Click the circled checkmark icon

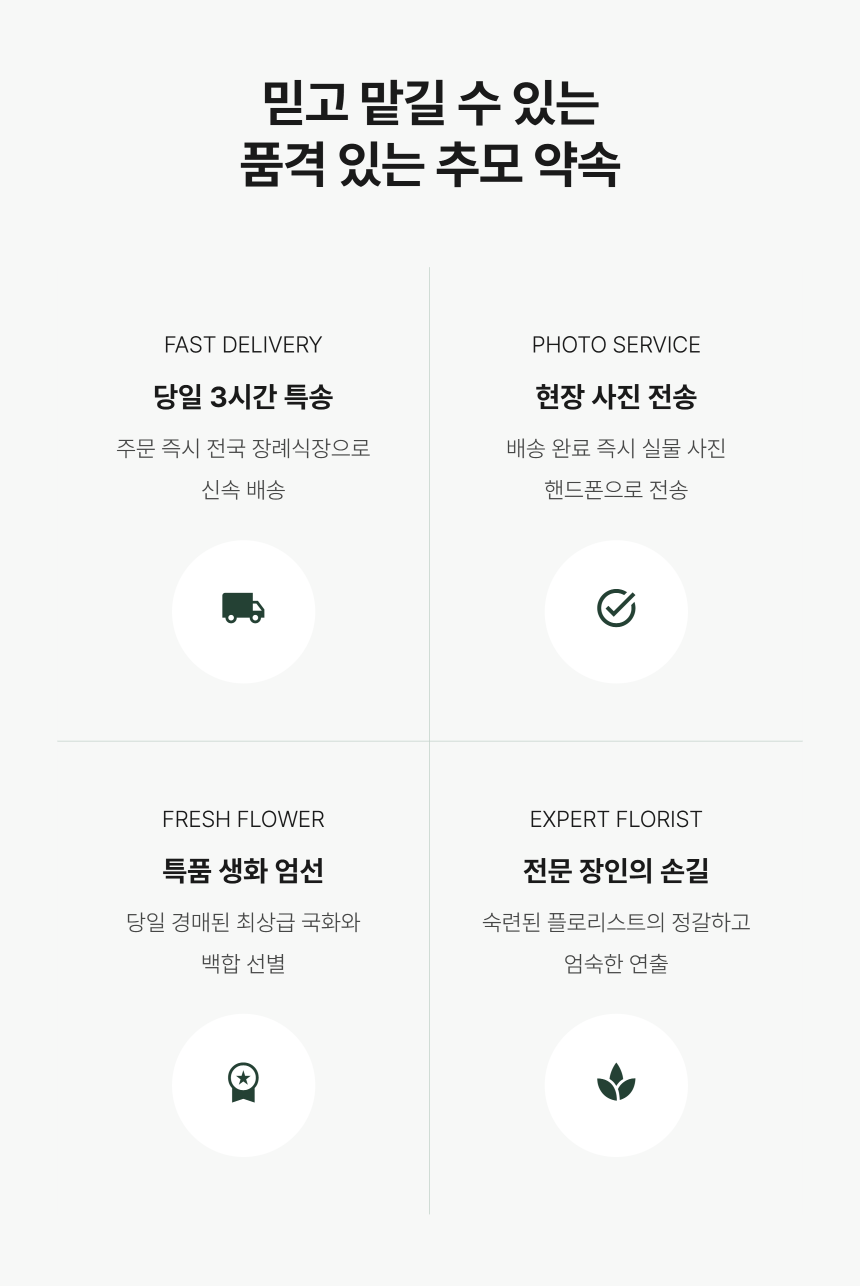pyautogui.click(x=616, y=608)
